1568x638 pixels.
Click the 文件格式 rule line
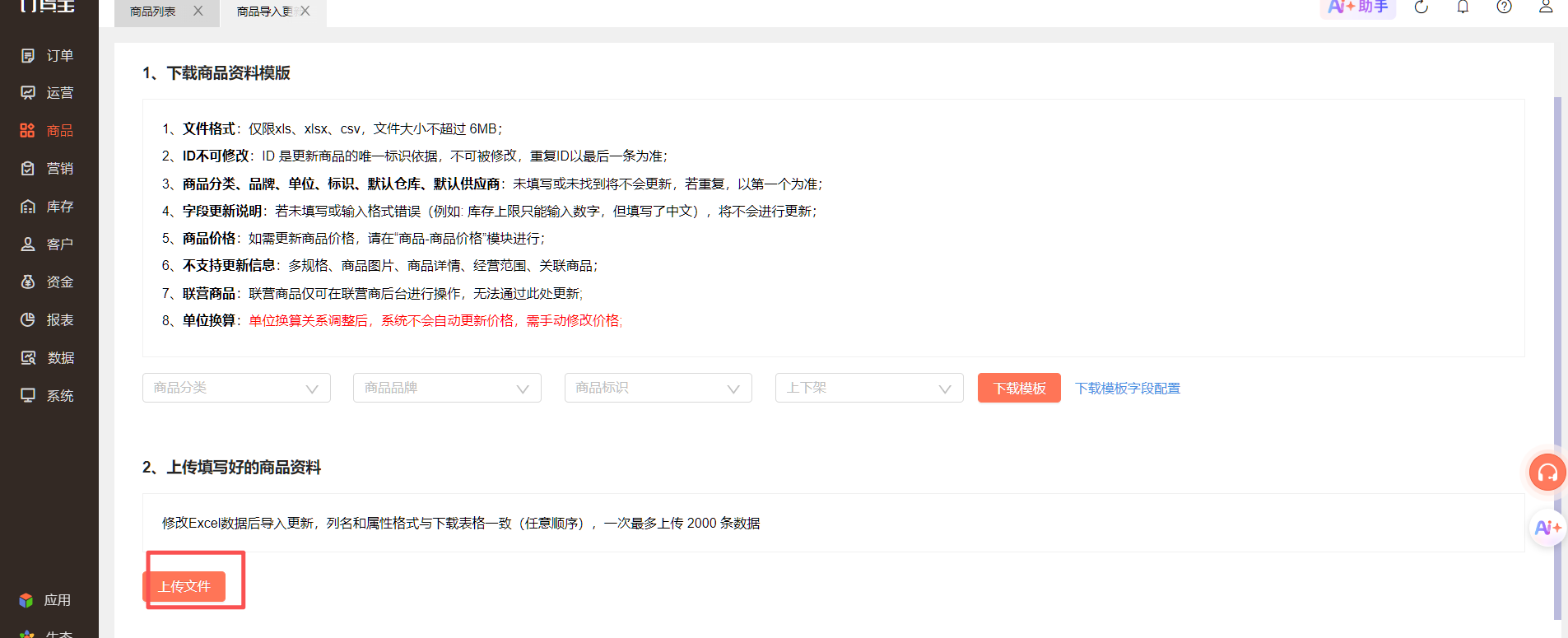tap(333, 129)
